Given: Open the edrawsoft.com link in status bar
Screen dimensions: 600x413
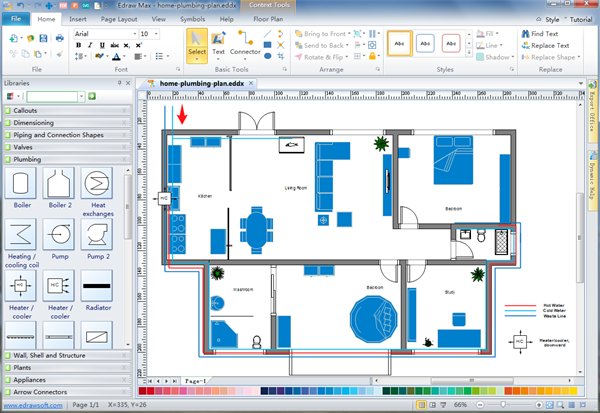Looking at the screenshot, I should pyautogui.click(x=24, y=406).
